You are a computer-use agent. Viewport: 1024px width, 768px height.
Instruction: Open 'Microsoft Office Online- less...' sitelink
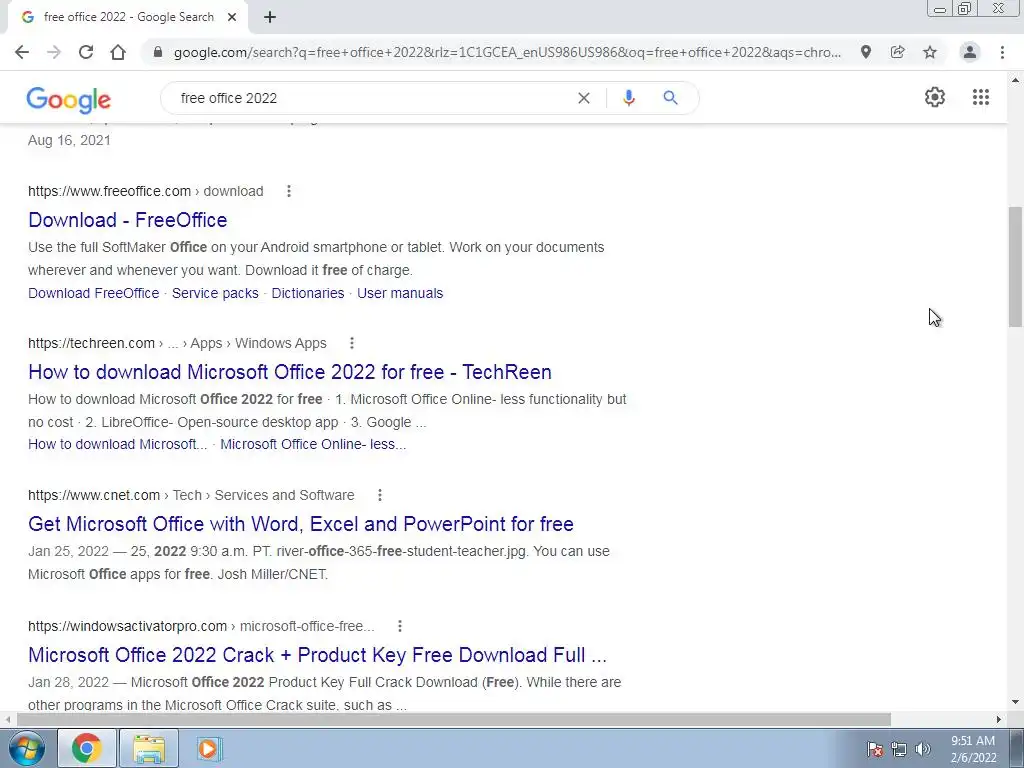pyautogui.click(x=313, y=444)
